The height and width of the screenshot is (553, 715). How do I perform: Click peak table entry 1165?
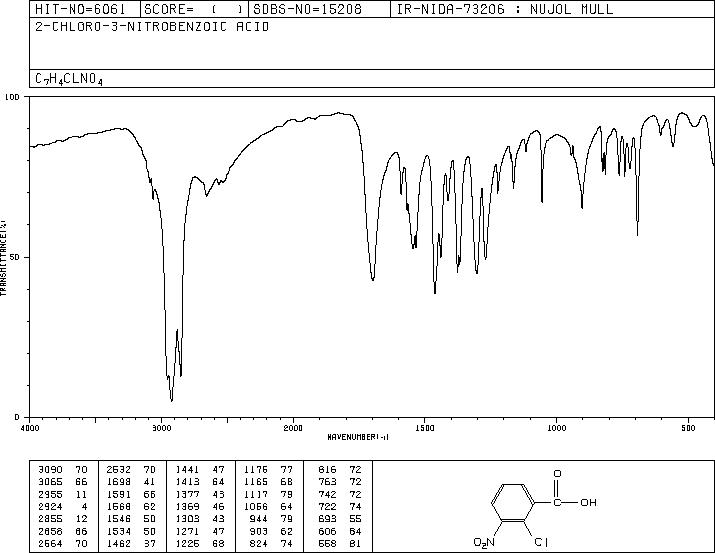(256, 482)
